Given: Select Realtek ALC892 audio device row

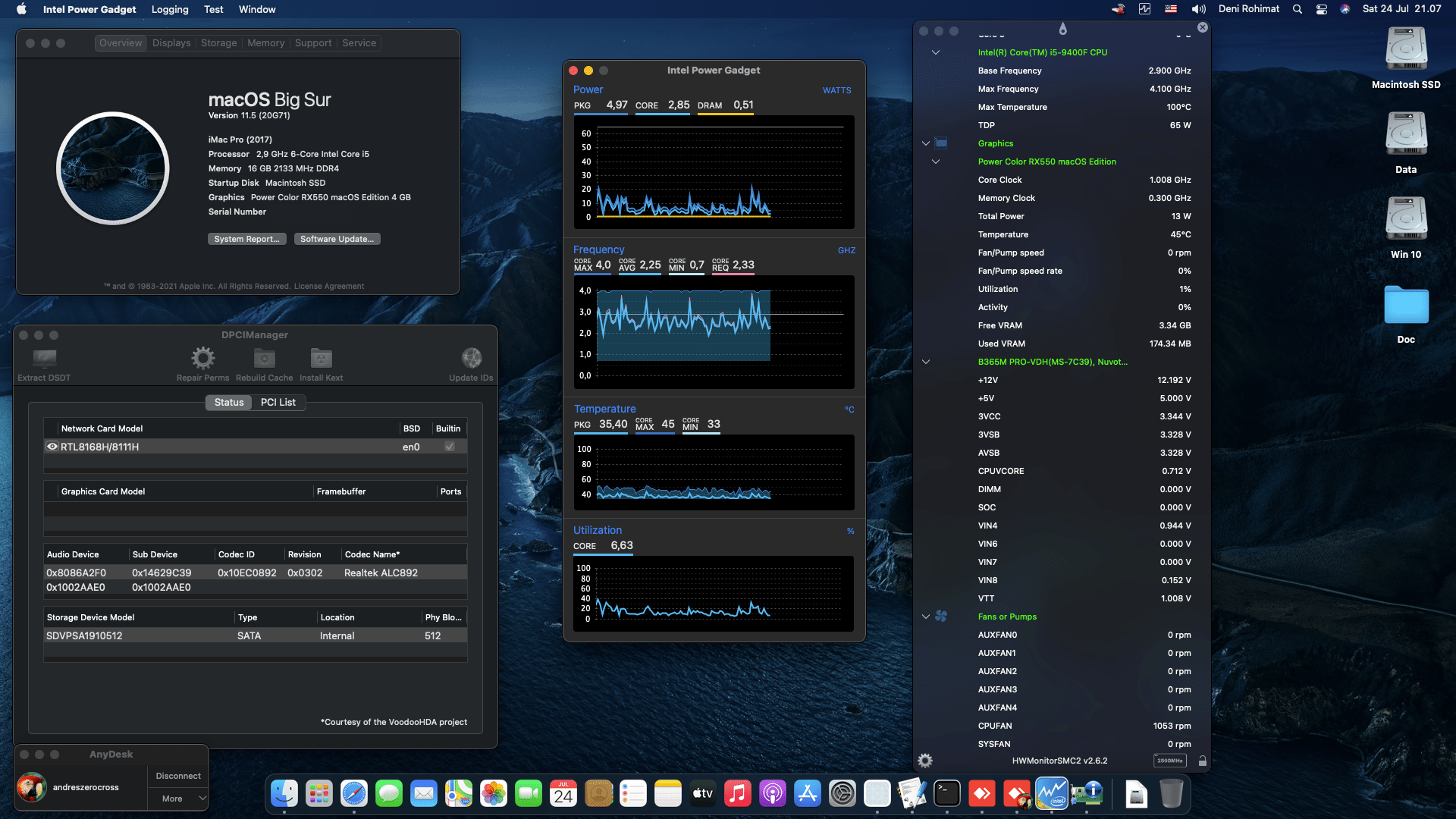Looking at the screenshot, I should [x=256, y=573].
